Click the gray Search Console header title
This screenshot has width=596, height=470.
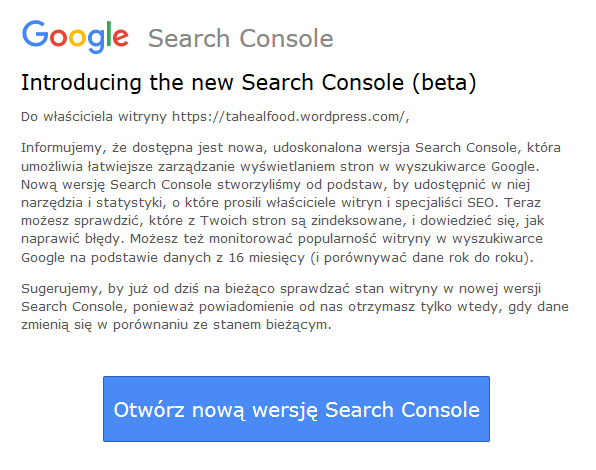(241, 38)
